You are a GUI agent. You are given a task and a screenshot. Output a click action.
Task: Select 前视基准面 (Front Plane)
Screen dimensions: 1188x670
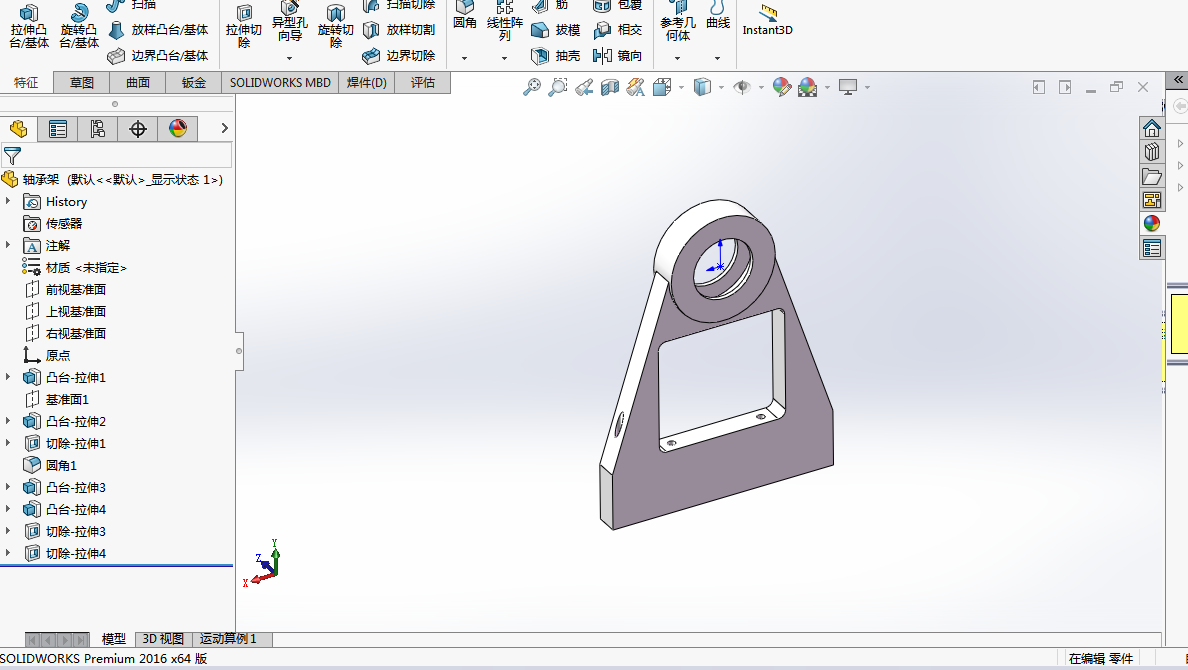coord(65,290)
